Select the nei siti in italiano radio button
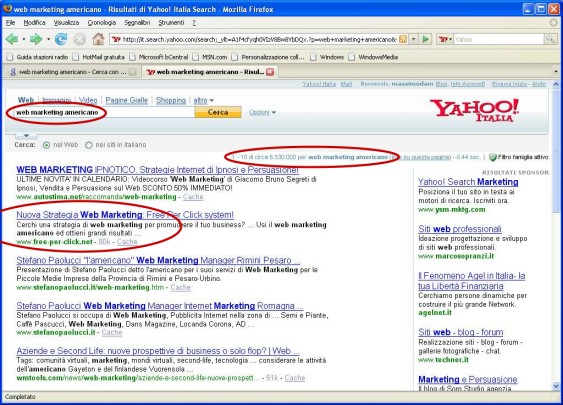Image resolution: width=563 pixels, height=405 pixels. coord(88,145)
